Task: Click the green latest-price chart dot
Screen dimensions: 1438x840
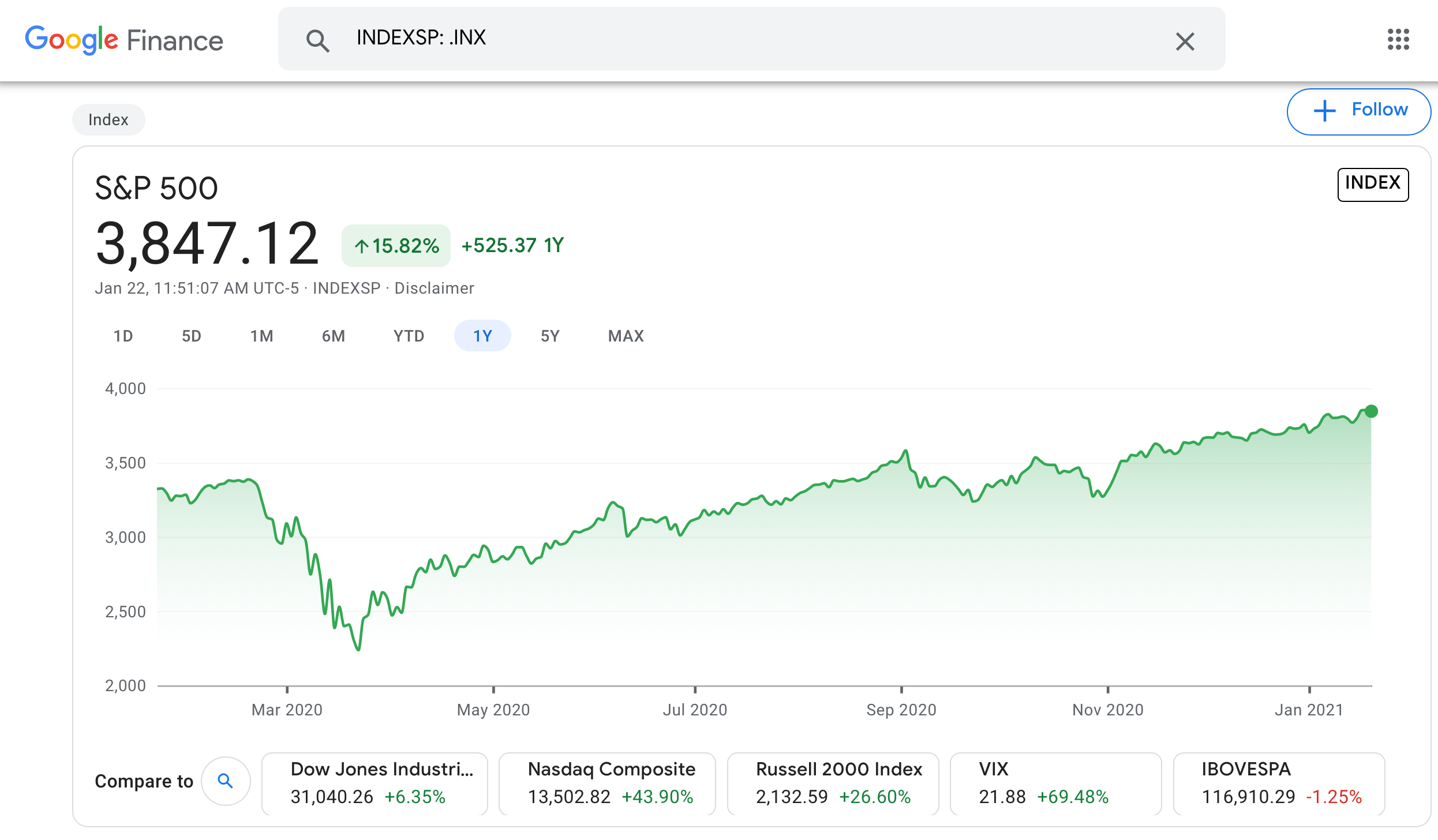Action: [1372, 411]
